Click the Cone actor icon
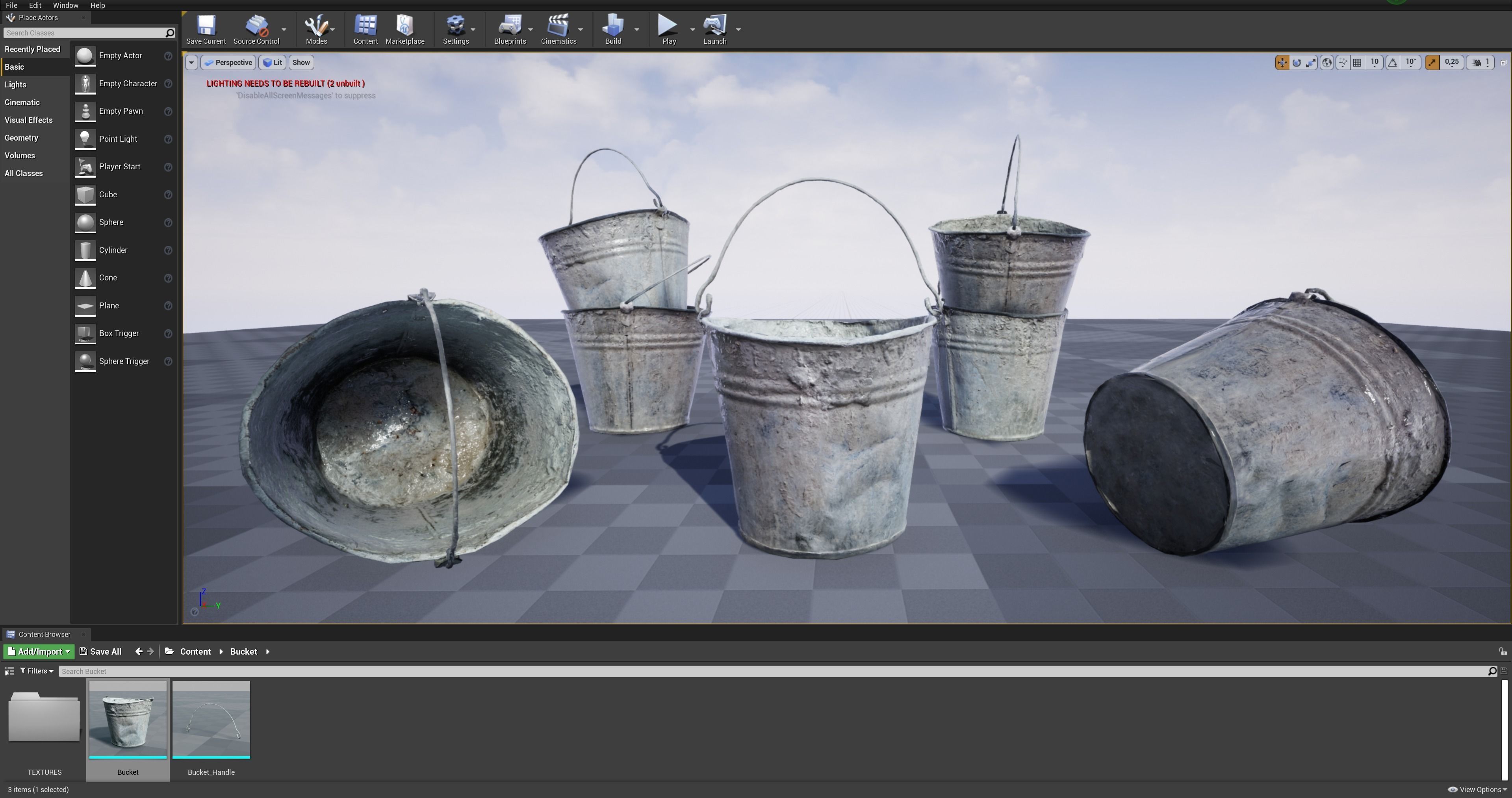The height and width of the screenshot is (798, 1512). point(85,278)
